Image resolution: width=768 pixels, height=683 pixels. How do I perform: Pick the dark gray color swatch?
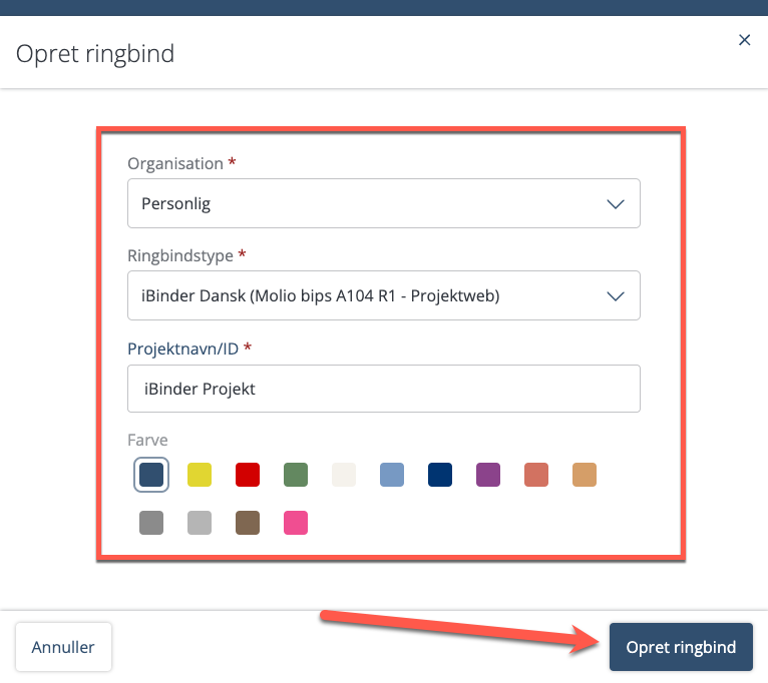[x=151, y=523]
